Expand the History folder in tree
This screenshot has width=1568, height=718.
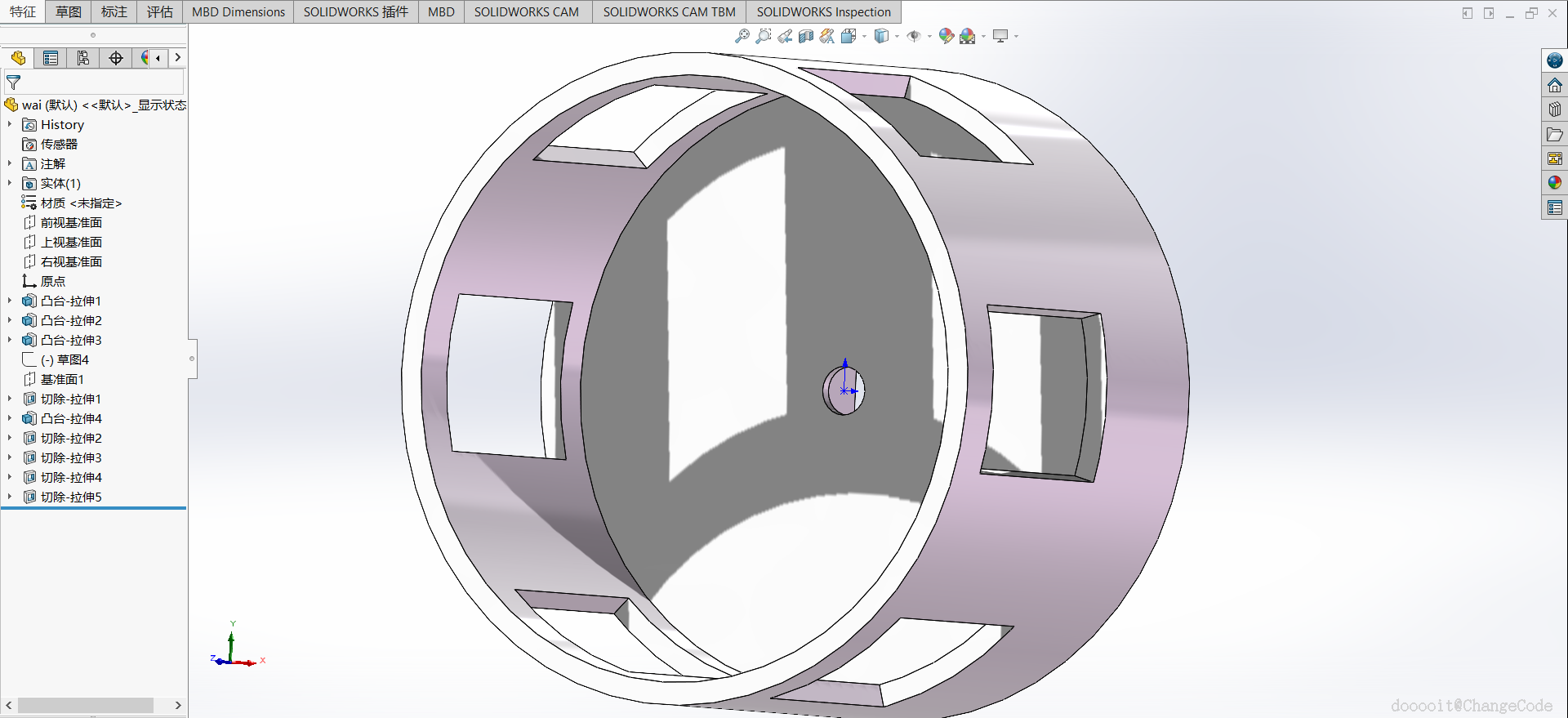10,124
